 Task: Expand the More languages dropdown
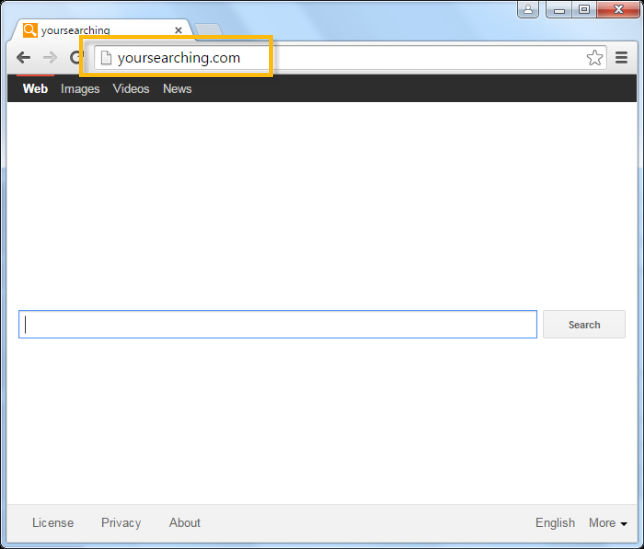click(607, 523)
